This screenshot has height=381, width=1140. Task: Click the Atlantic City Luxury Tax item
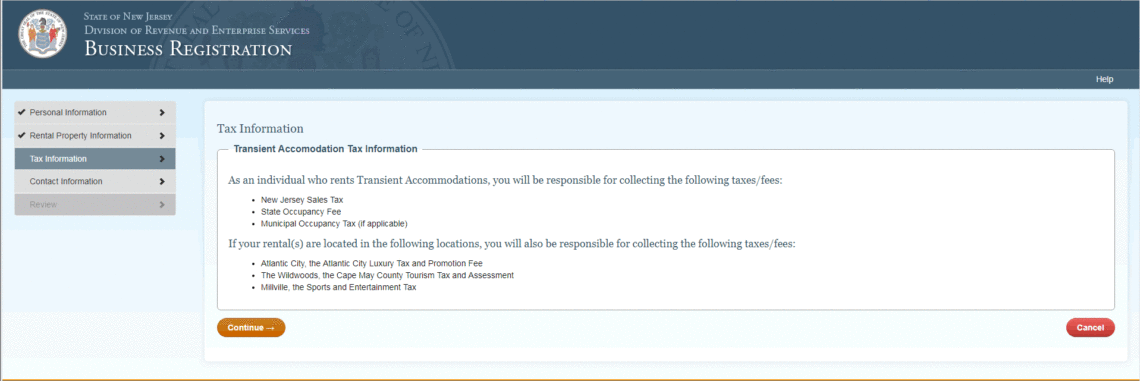click(372, 263)
